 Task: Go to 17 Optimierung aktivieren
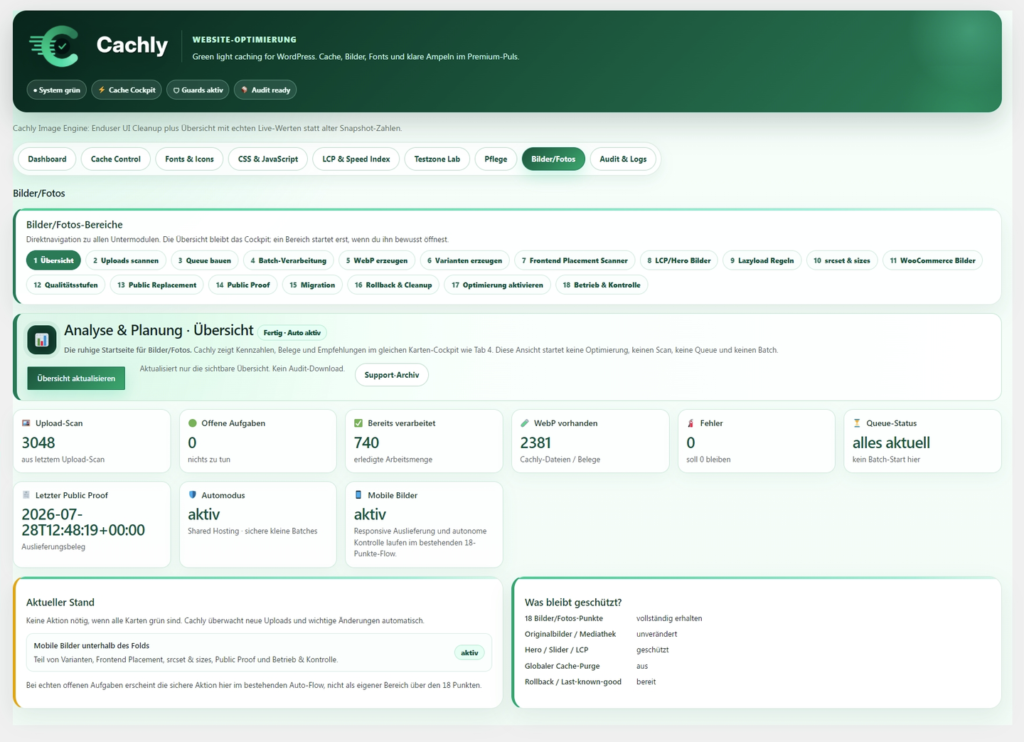(x=497, y=285)
